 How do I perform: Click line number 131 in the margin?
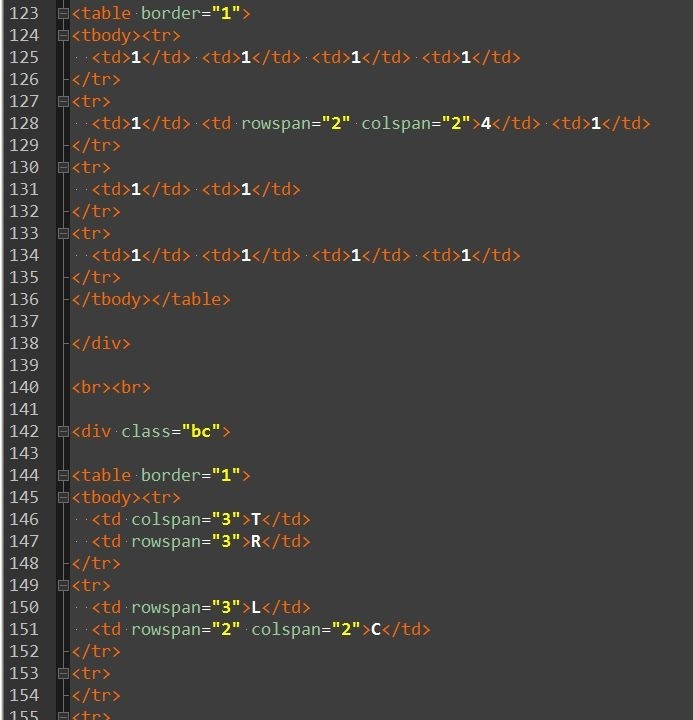pos(24,189)
